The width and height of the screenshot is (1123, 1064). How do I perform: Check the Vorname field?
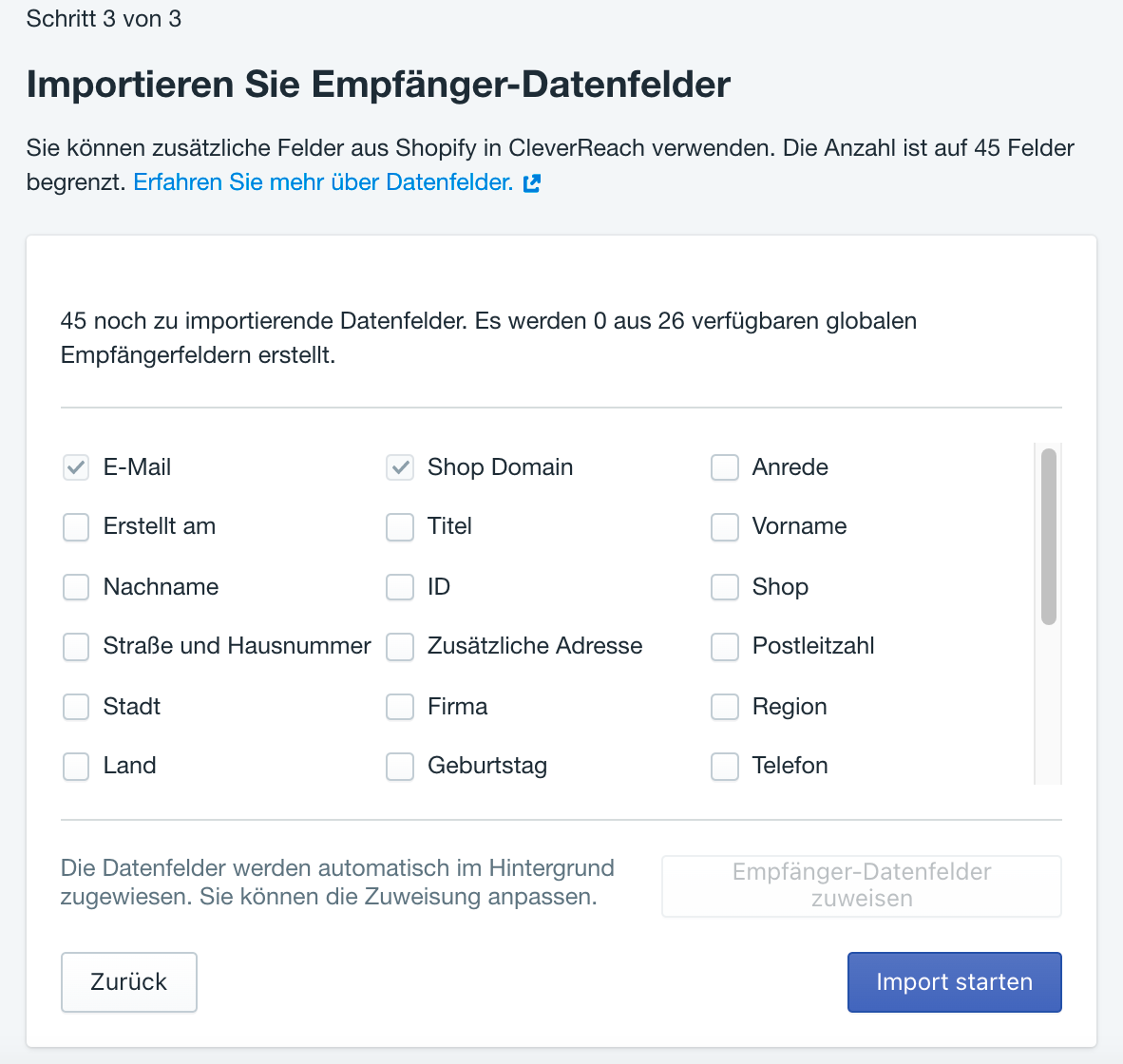click(724, 527)
